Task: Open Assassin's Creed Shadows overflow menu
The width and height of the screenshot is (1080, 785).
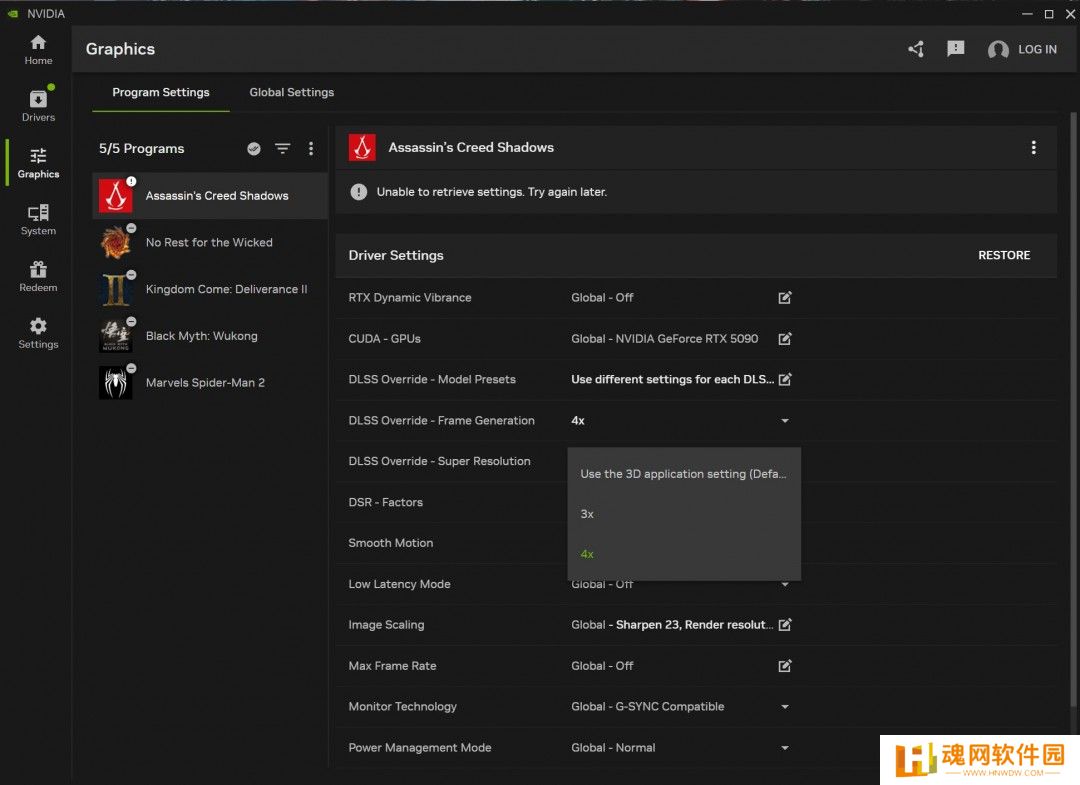Action: 1033,147
